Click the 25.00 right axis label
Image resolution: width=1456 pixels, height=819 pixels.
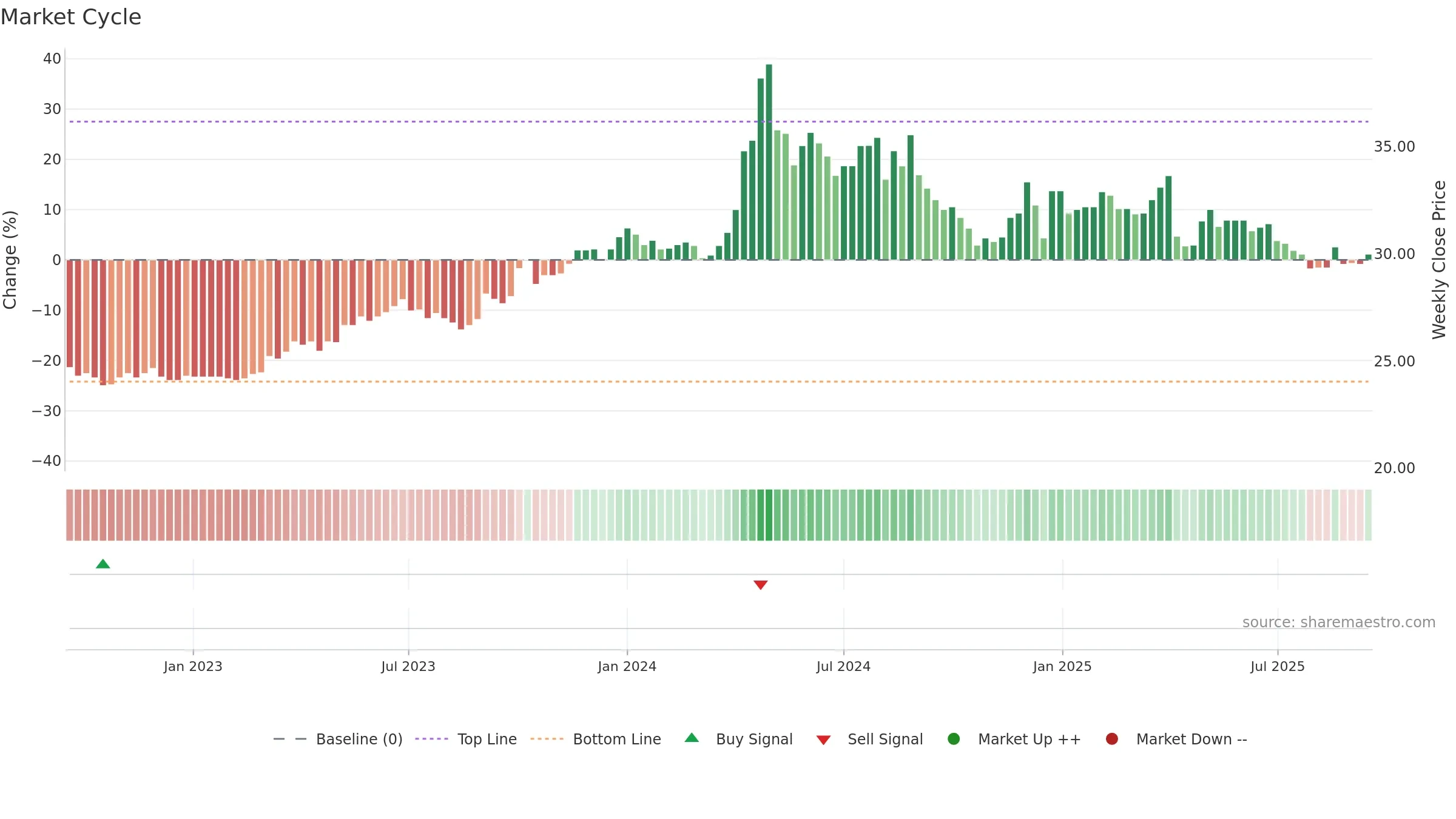1394,362
